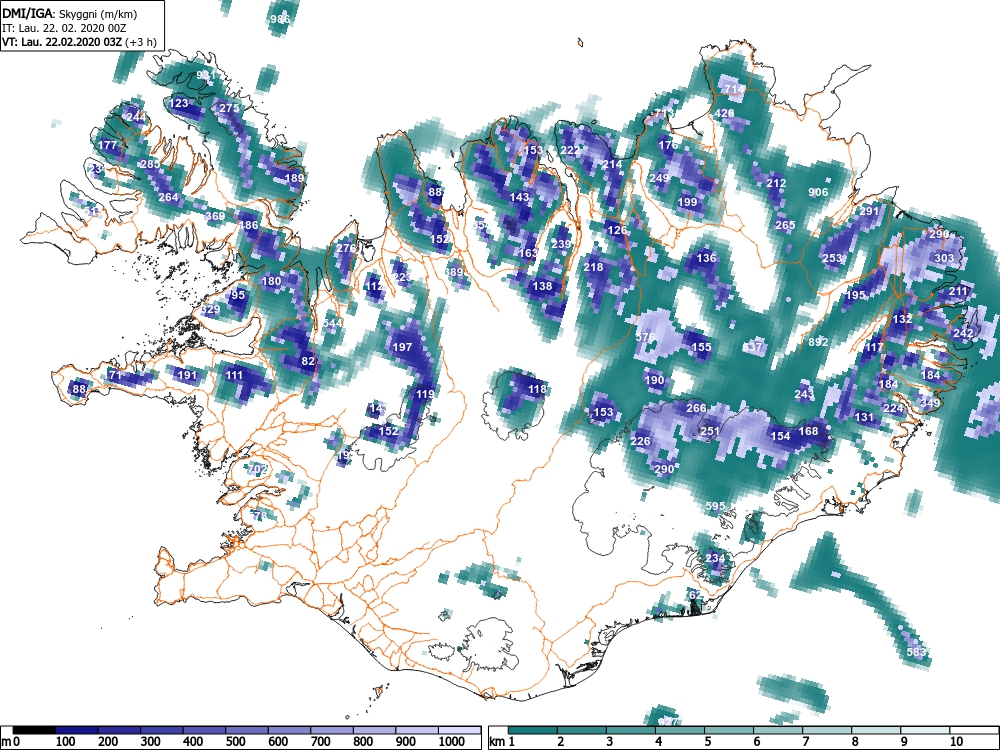
Task: Select the dark blue swatch between 100 and 200 m
Action: (x=77, y=731)
